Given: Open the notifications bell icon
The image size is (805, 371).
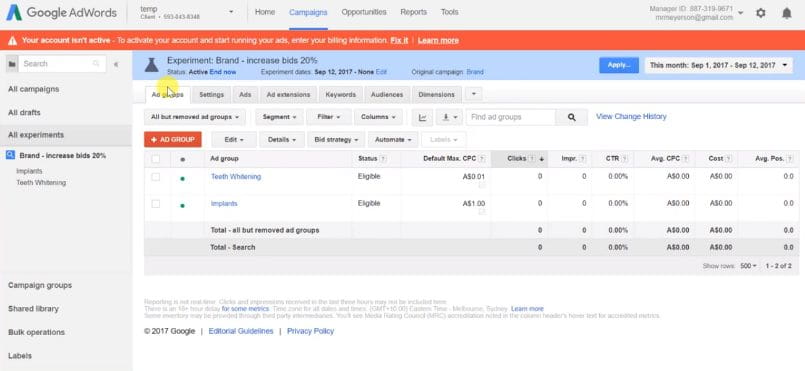Looking at the screenshot, I should (x=786, y=13).
